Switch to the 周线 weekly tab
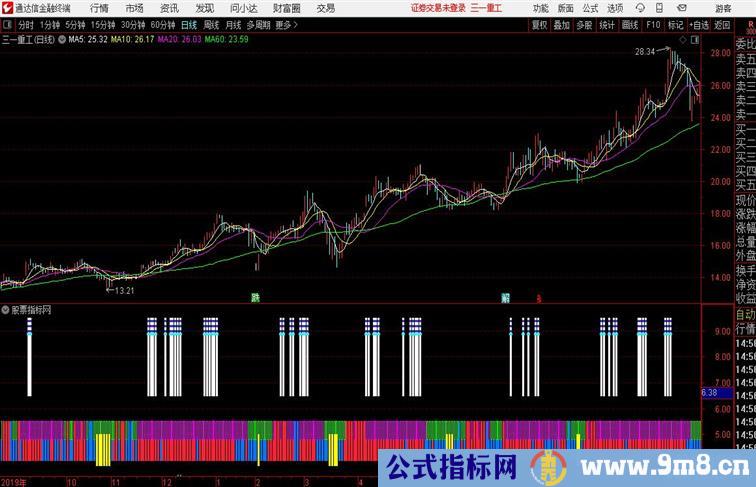The width and height of the screenshot is (756, 487). pyautogui.click(x=211, y=25)
